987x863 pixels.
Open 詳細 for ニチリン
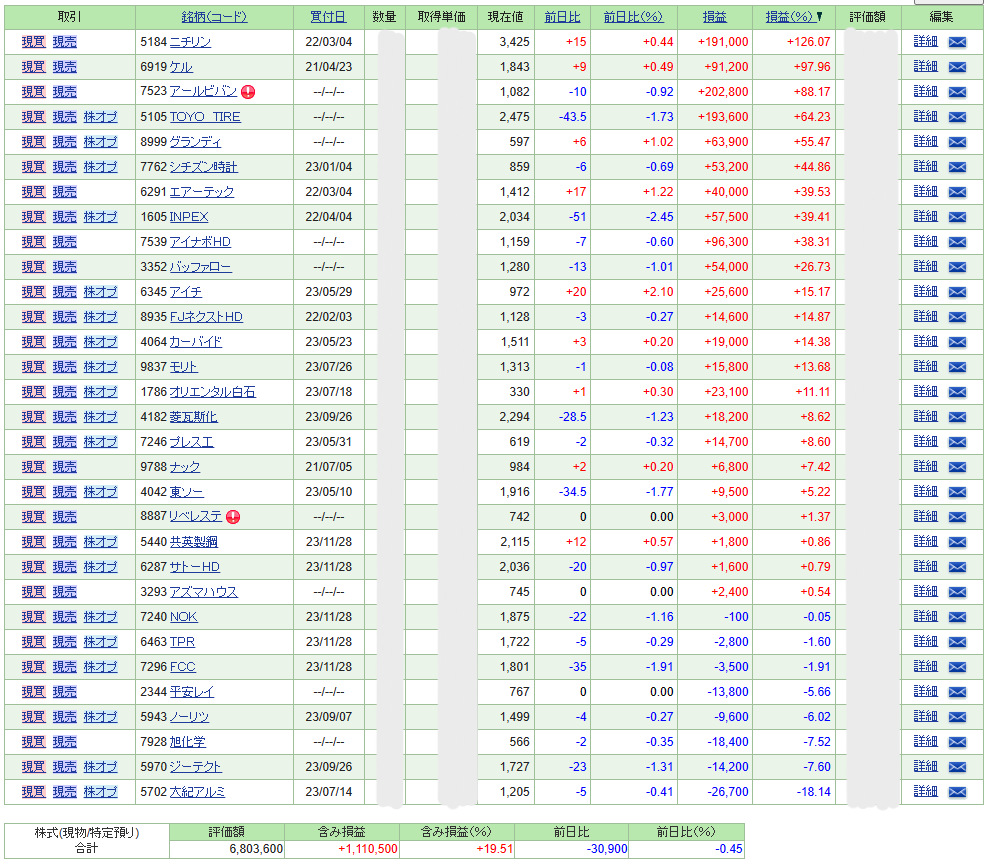(925, 42)
